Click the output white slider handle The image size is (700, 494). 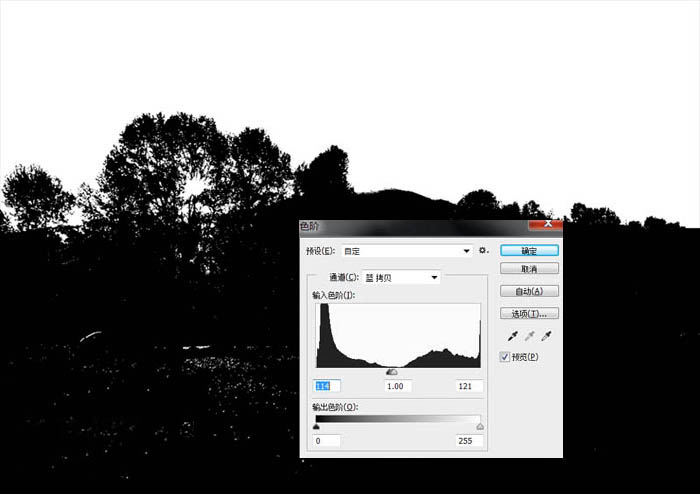[480, 427]
